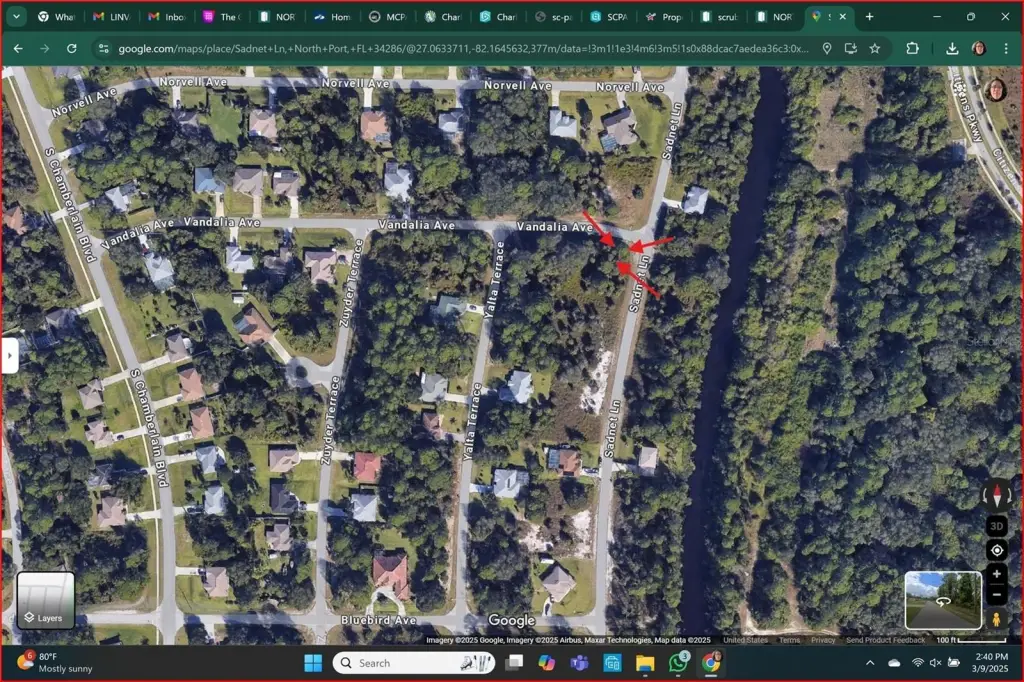Open the browser tab search dropdown
Viewport: 1024px width, 682px height.
(x=16, y=17)
